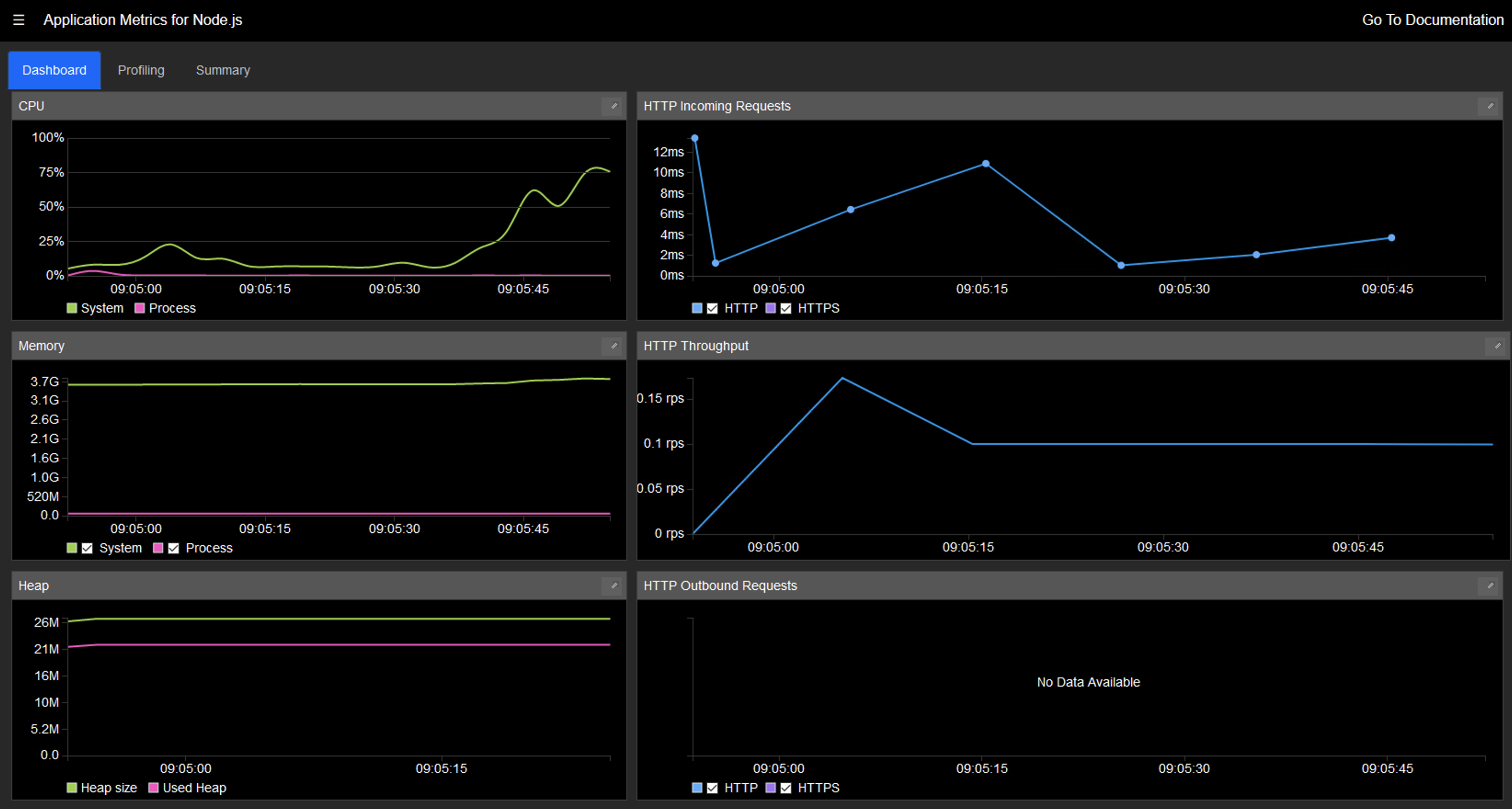This screenshot has width=1512, height=809.
Task: Click green System swatch in CPU legend
Action: click(x=72, y=308)
